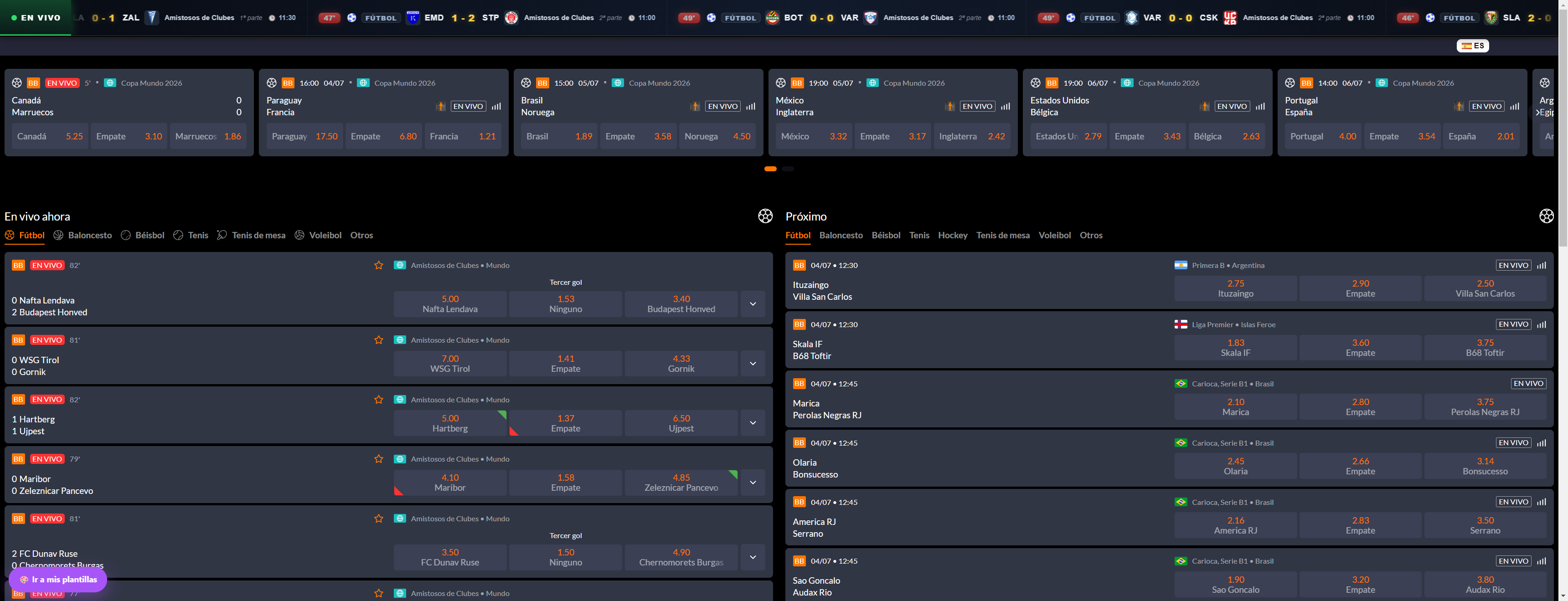Open statistics bars icon for Portugal vs España
Viewport: 1568px width, 601px height.
1514,107
